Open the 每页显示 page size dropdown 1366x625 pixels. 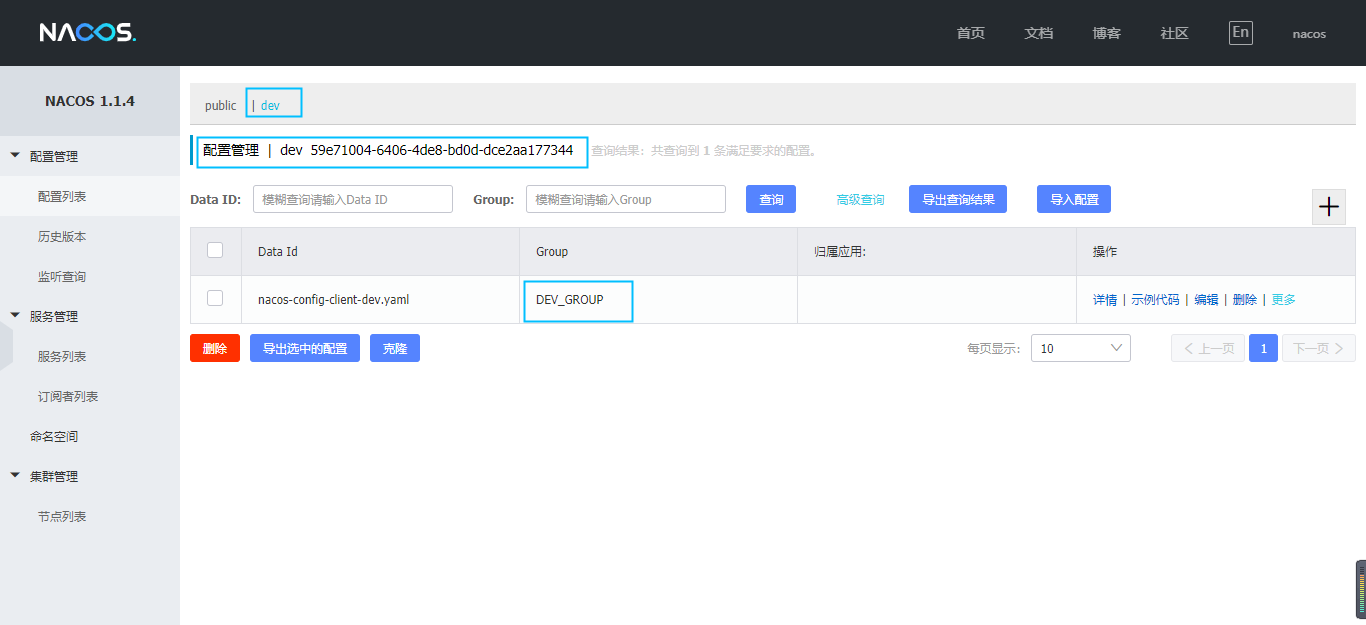1080,348
